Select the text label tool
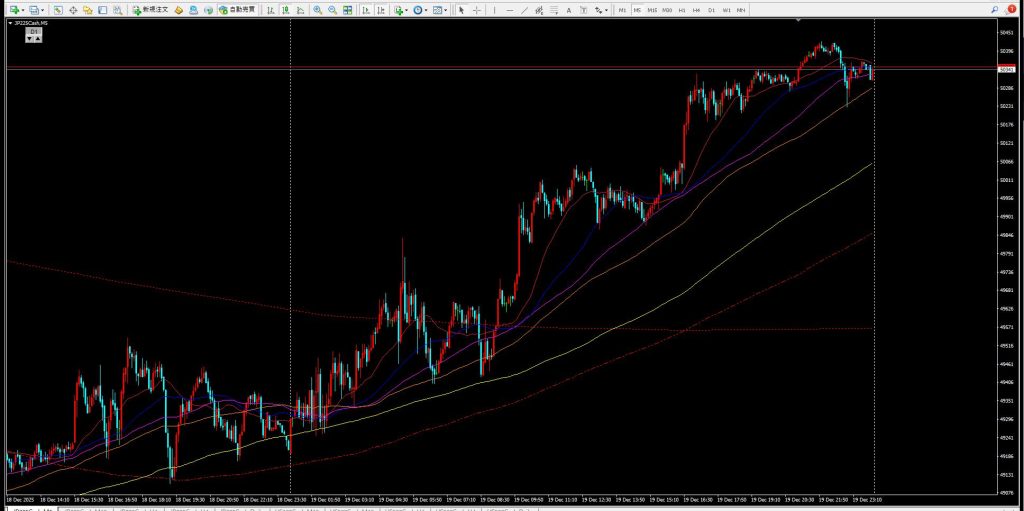1024x511 pixels. point(569,10)
